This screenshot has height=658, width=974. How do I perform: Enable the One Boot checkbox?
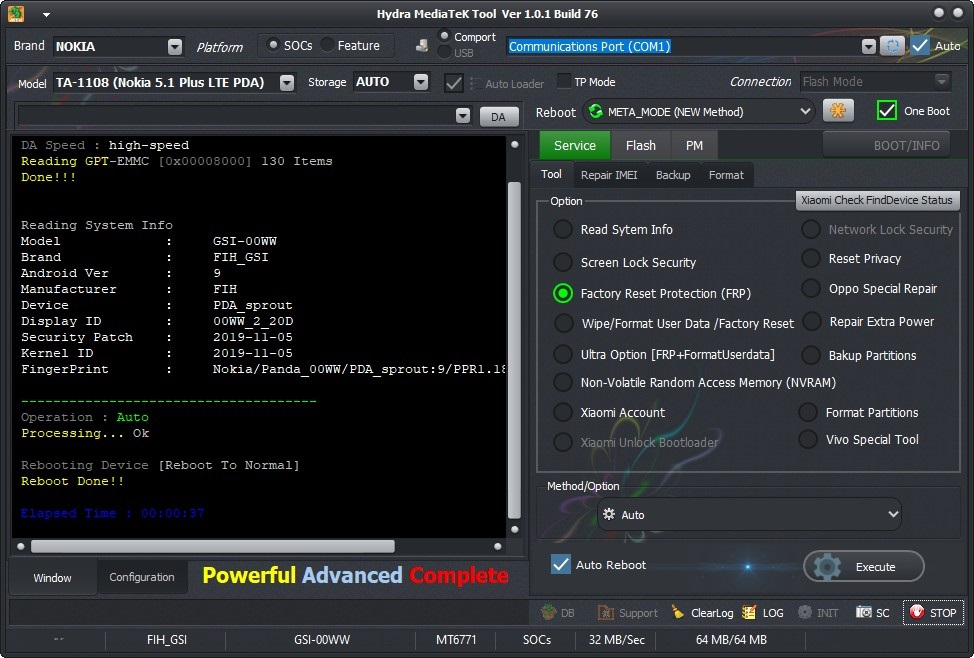[x=886, y=111]
